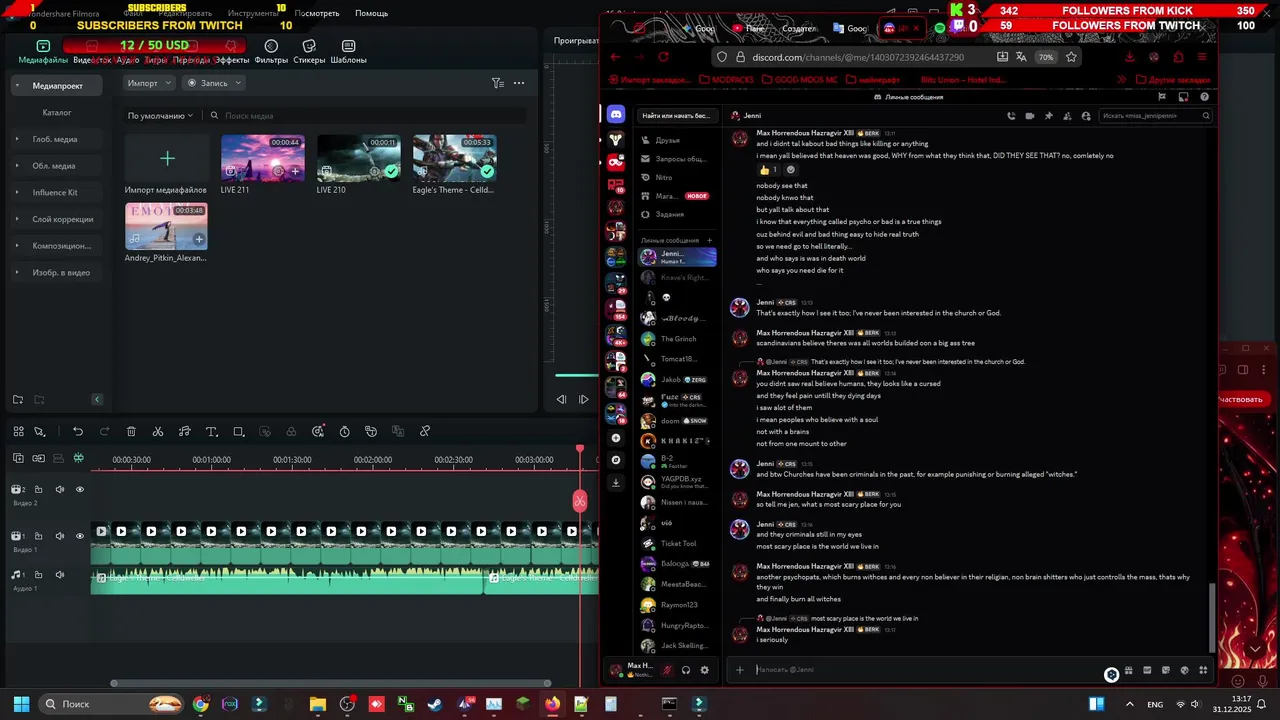Open the MODPACKS bookmarks folder
This screenshot has height=720, width=1280.
[x=727, y=80]
